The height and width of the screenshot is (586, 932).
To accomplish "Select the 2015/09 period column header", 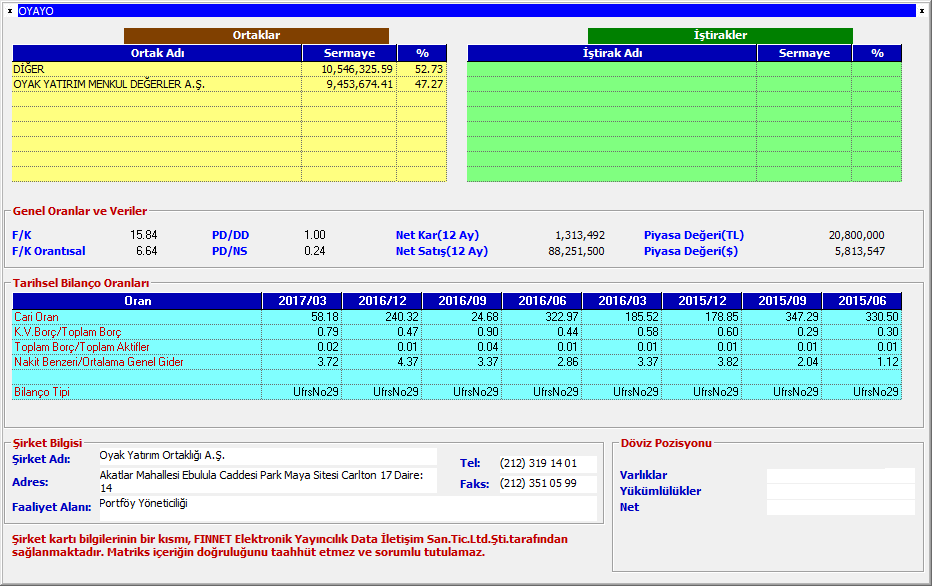I will (x=782, y=301).
